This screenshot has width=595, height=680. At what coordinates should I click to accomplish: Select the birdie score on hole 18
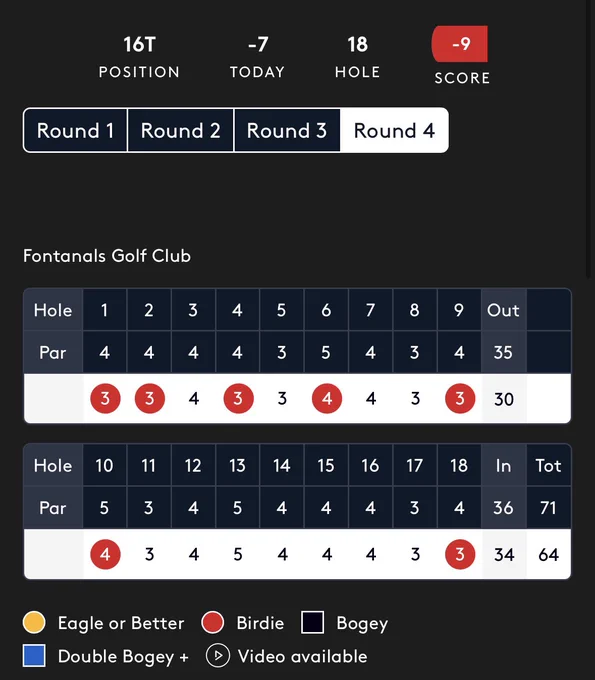coord(460,554)
